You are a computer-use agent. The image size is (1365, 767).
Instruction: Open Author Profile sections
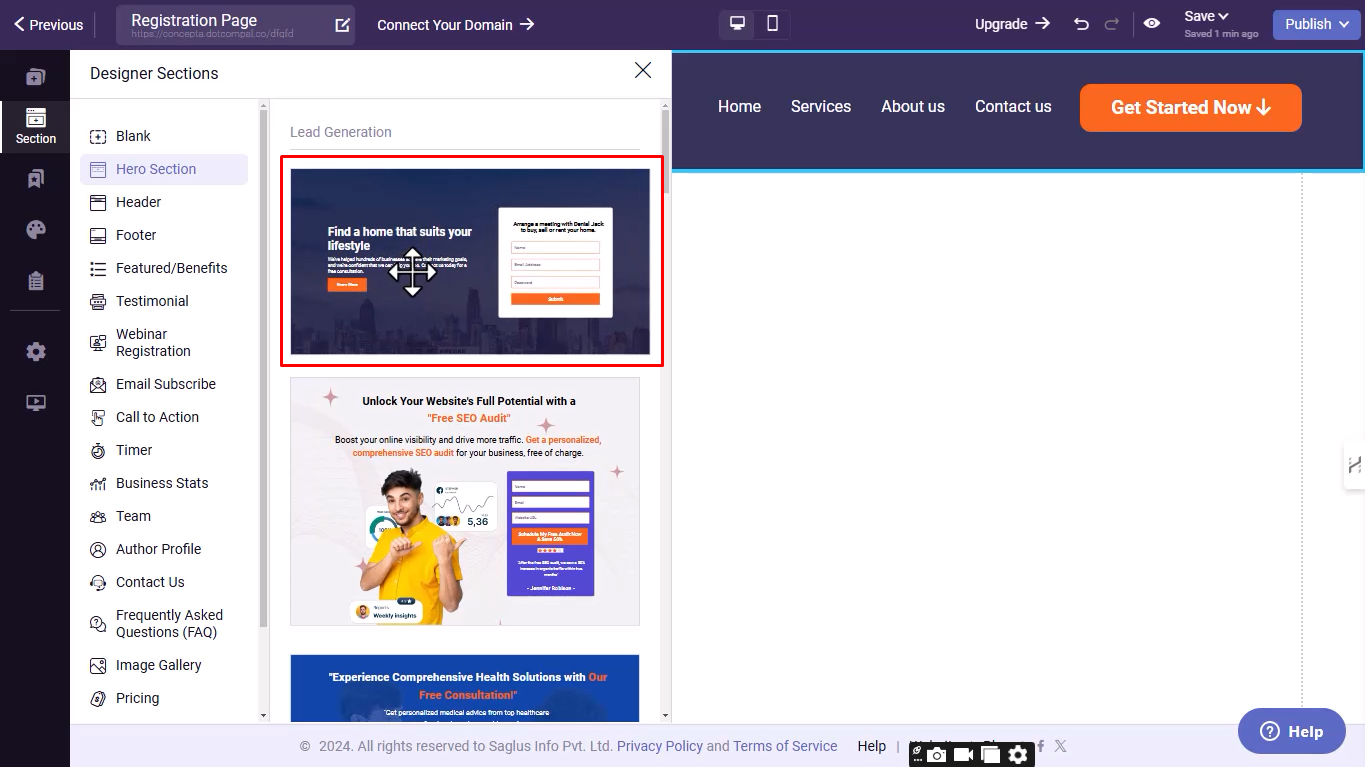click(164, 549)
